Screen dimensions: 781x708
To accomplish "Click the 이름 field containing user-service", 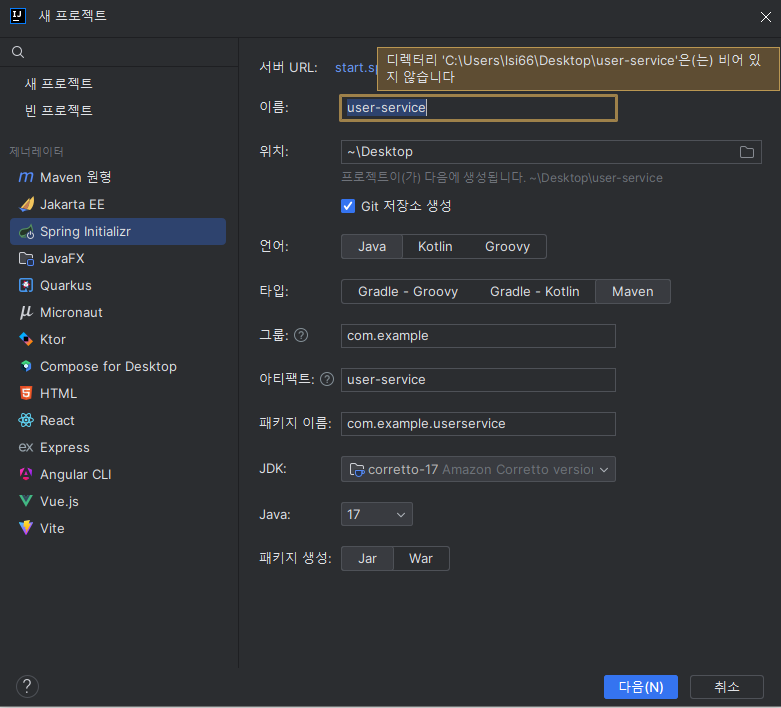I will click(478, 108).
